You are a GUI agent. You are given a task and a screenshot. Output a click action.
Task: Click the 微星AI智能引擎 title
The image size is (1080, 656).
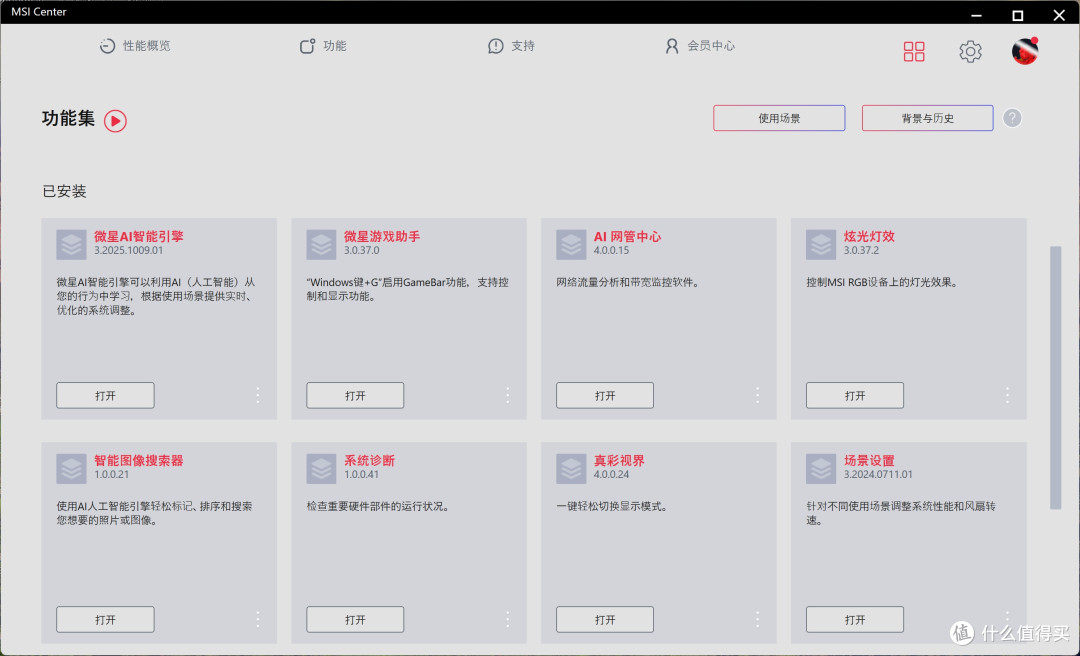139,236
